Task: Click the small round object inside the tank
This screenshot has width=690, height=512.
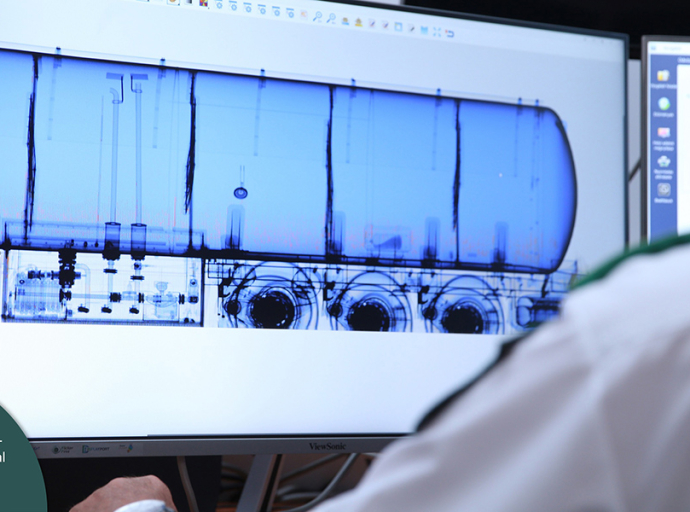Action: [x=240, y=192]
